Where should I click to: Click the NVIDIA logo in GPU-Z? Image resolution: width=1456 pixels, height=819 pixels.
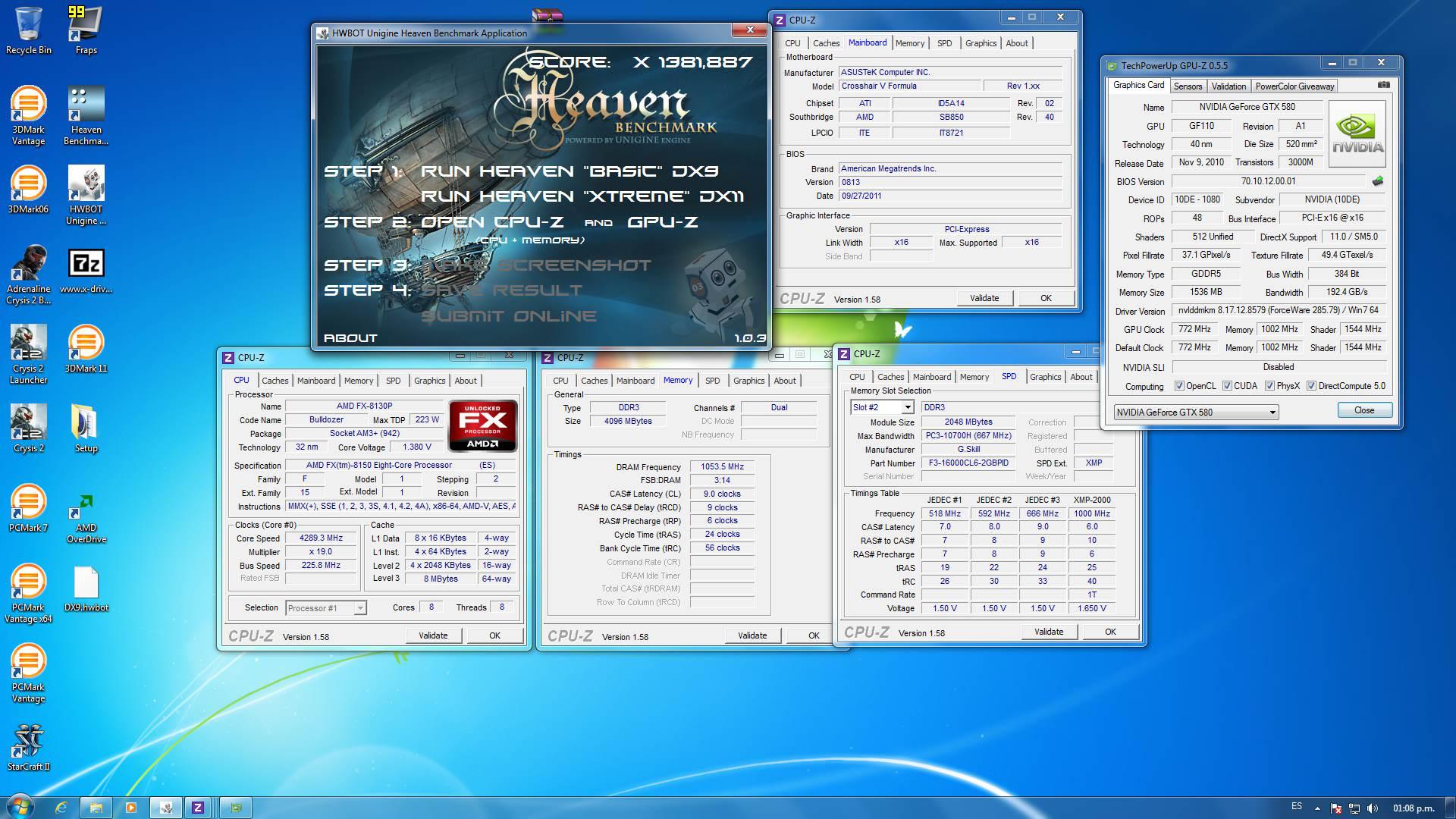(1357, 133)
